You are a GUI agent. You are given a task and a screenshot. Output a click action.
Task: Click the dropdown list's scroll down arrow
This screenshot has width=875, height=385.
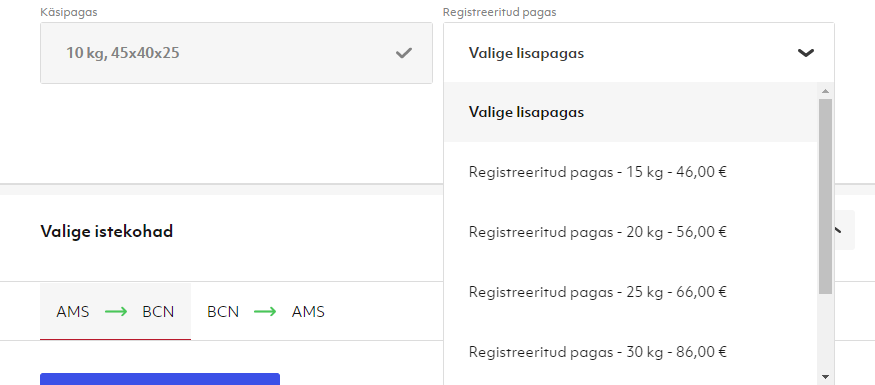click(x=825, y=377)
